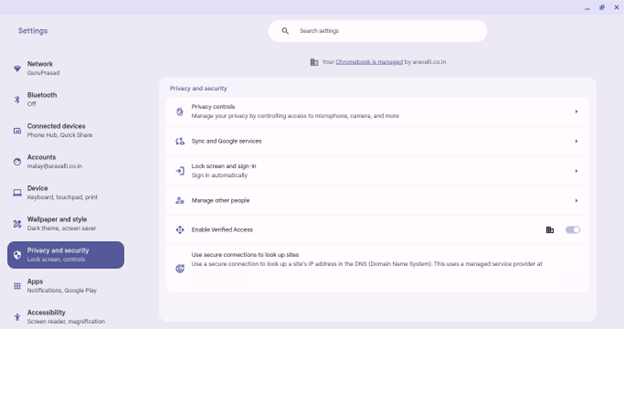Click the 'GuruPrasad' network name
The width and height of the screenshot is (624, 403).
[43, 73]
